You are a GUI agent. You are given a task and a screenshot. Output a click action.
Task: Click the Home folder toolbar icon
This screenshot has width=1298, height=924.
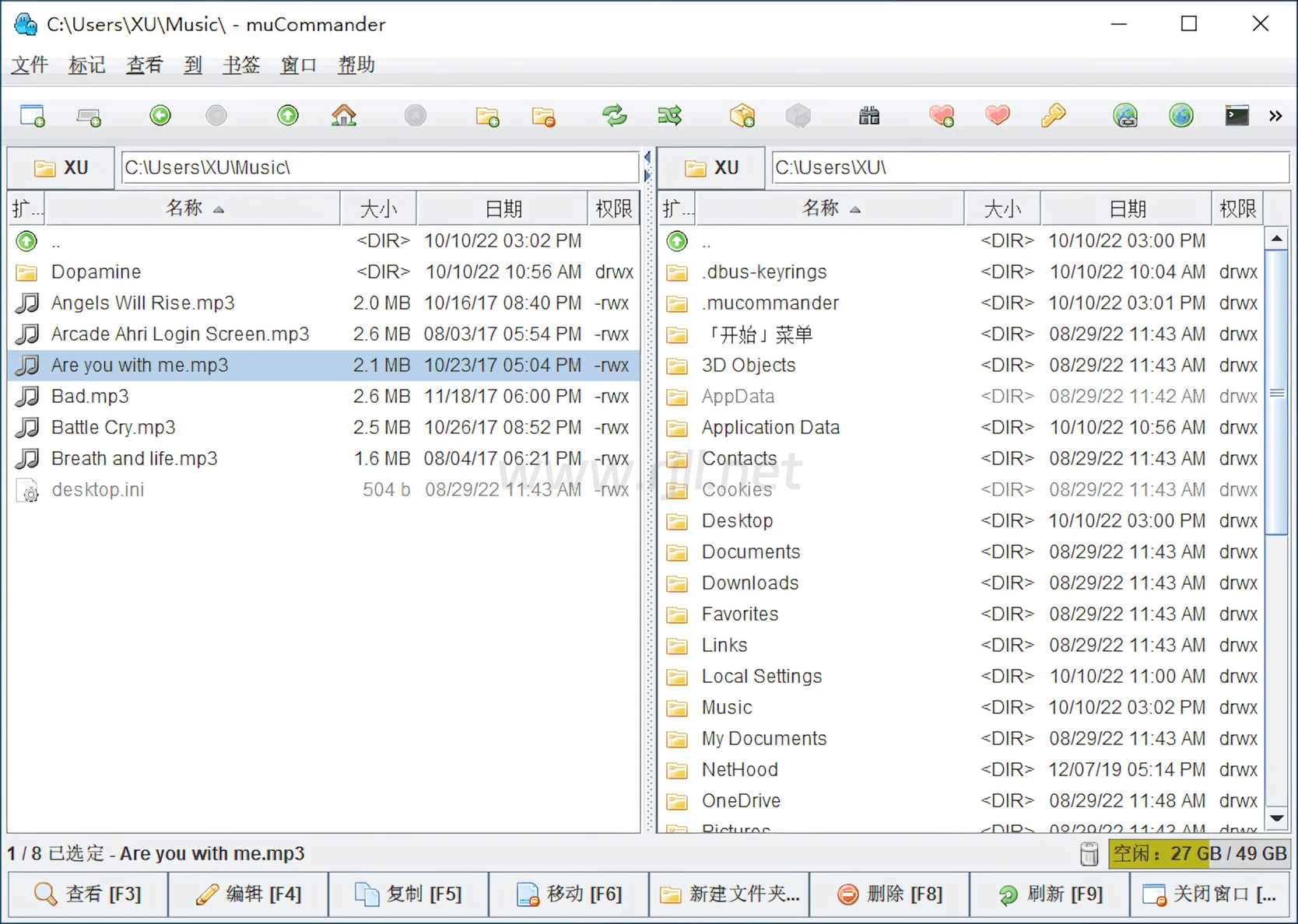pos(344,116)
